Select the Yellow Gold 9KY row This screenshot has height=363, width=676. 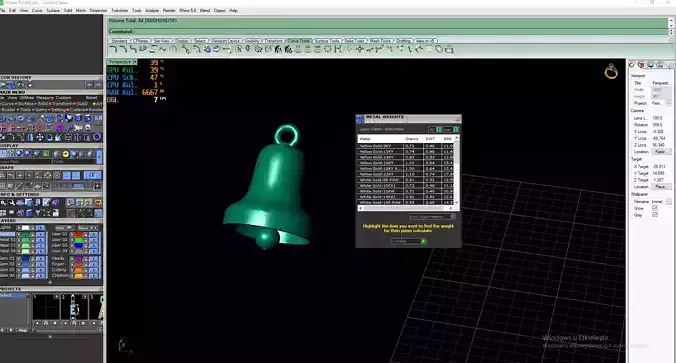click(x=406, y=146)
